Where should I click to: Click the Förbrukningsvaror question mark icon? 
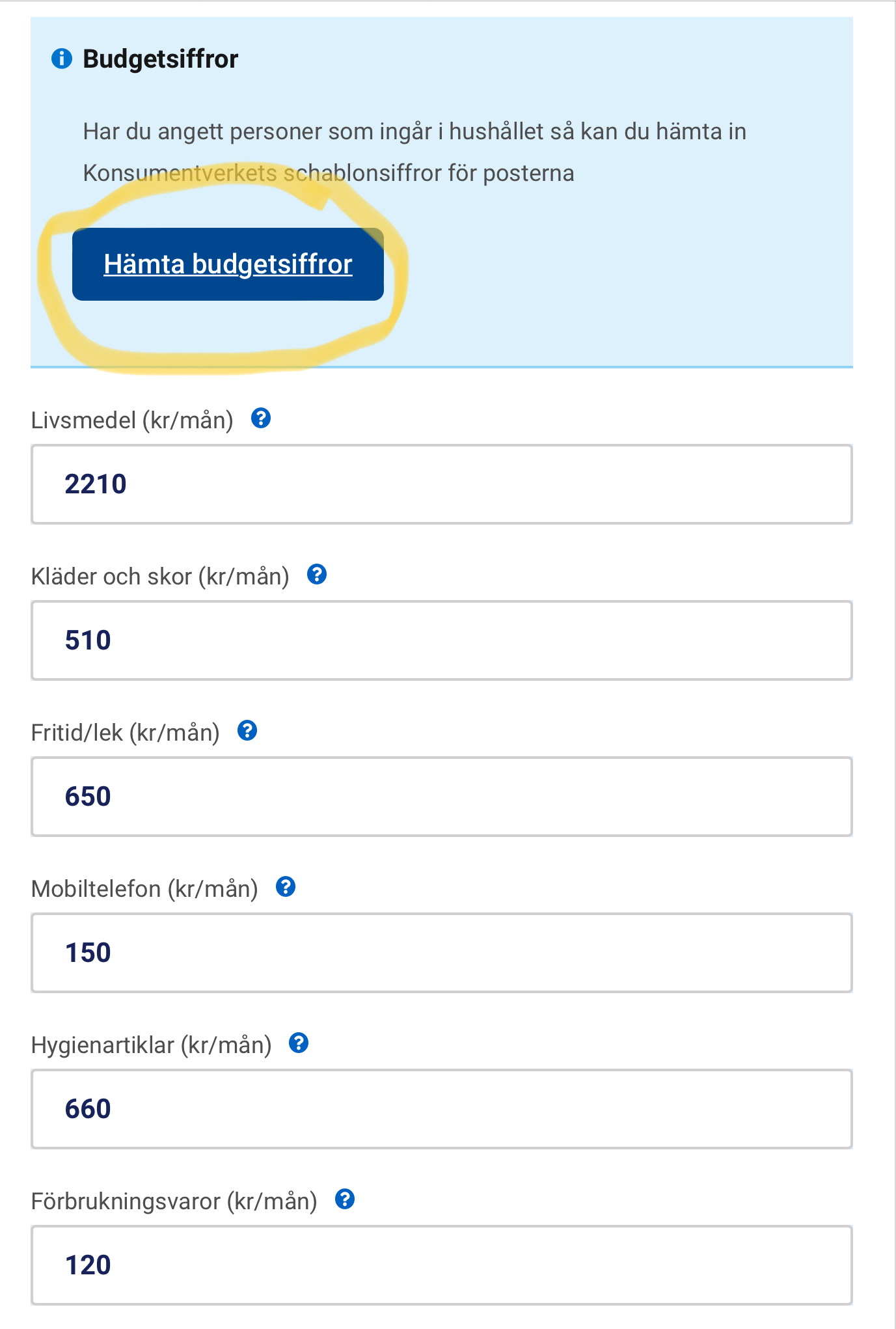(x=345, y=1199)
